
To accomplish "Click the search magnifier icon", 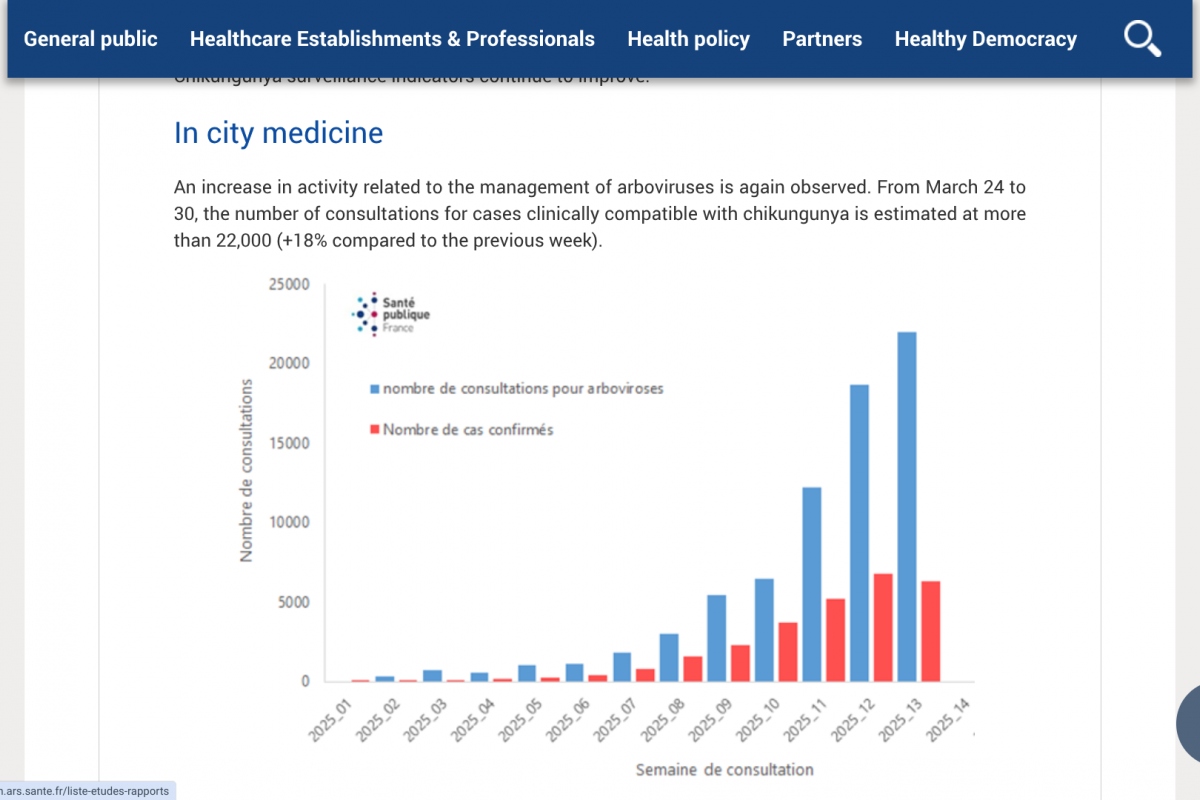I will pyautogui.click(x=1142, y=39).
